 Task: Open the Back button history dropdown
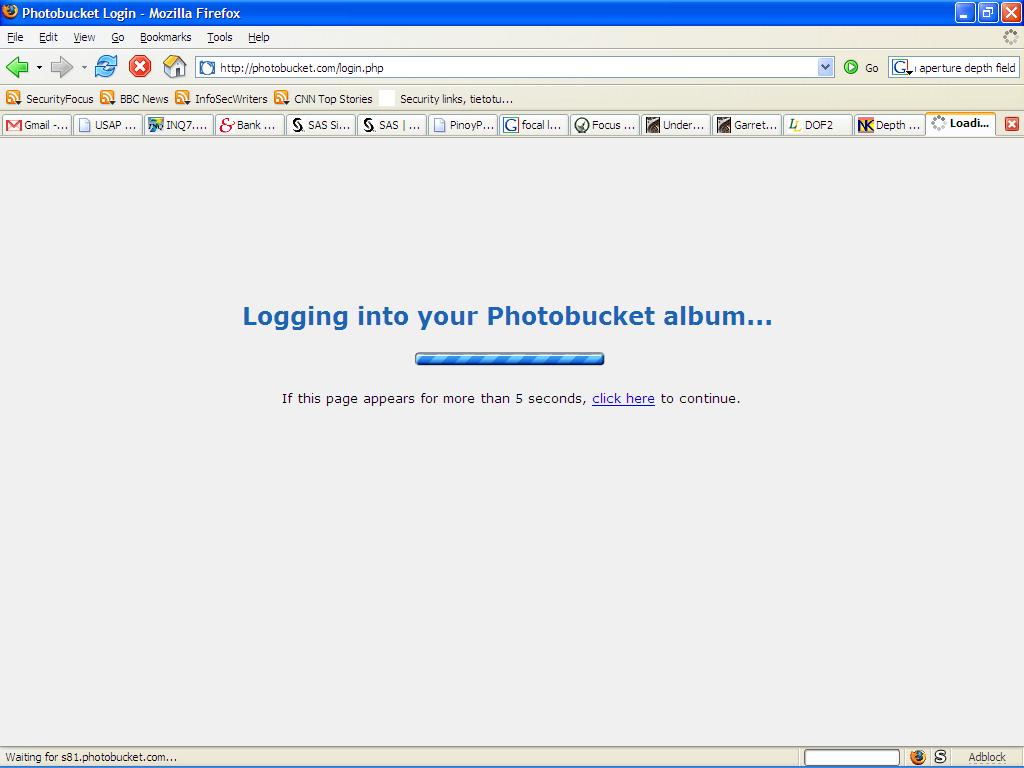[39, 67]
